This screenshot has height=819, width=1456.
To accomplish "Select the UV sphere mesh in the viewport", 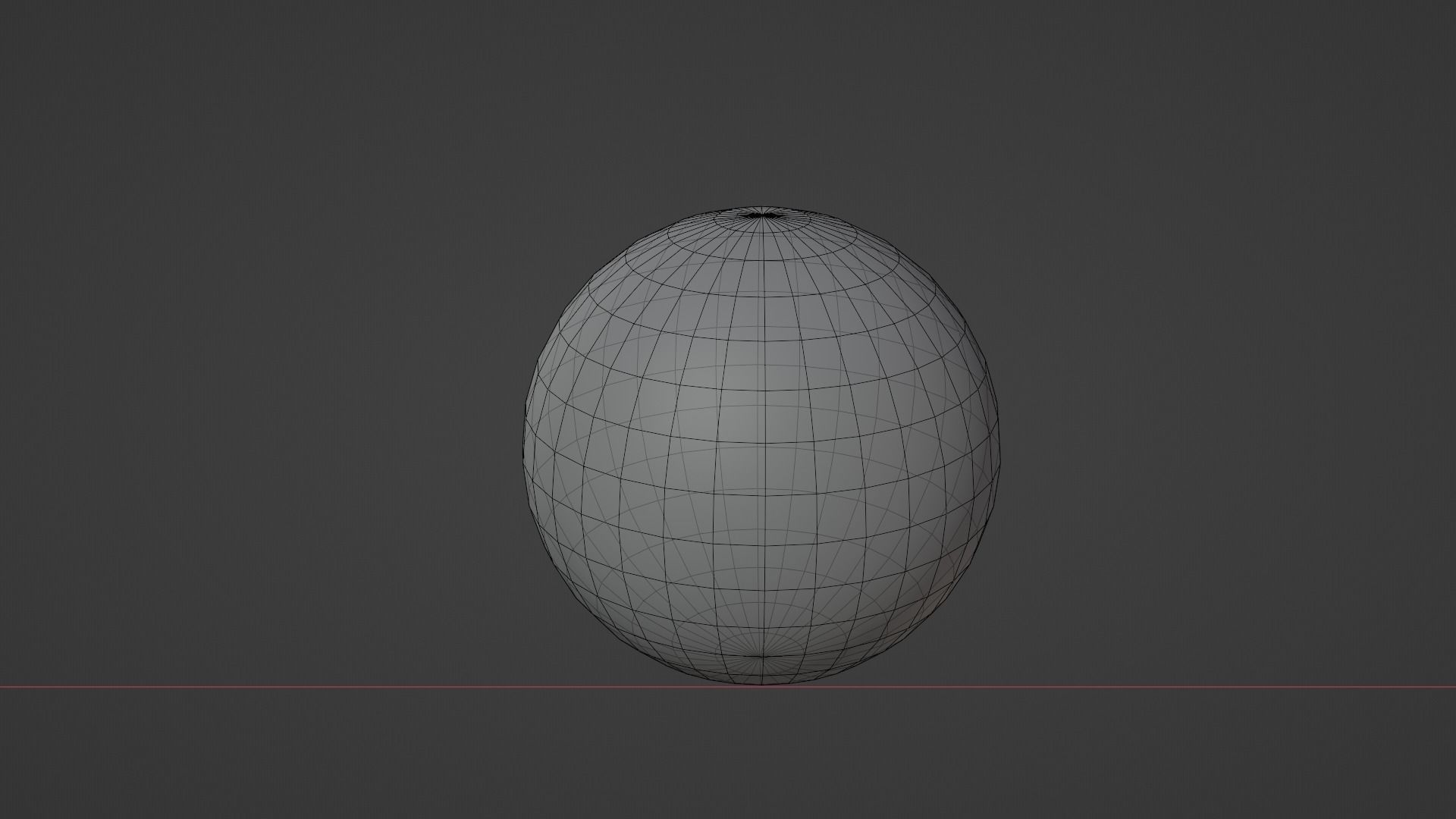I will (761, 445).
